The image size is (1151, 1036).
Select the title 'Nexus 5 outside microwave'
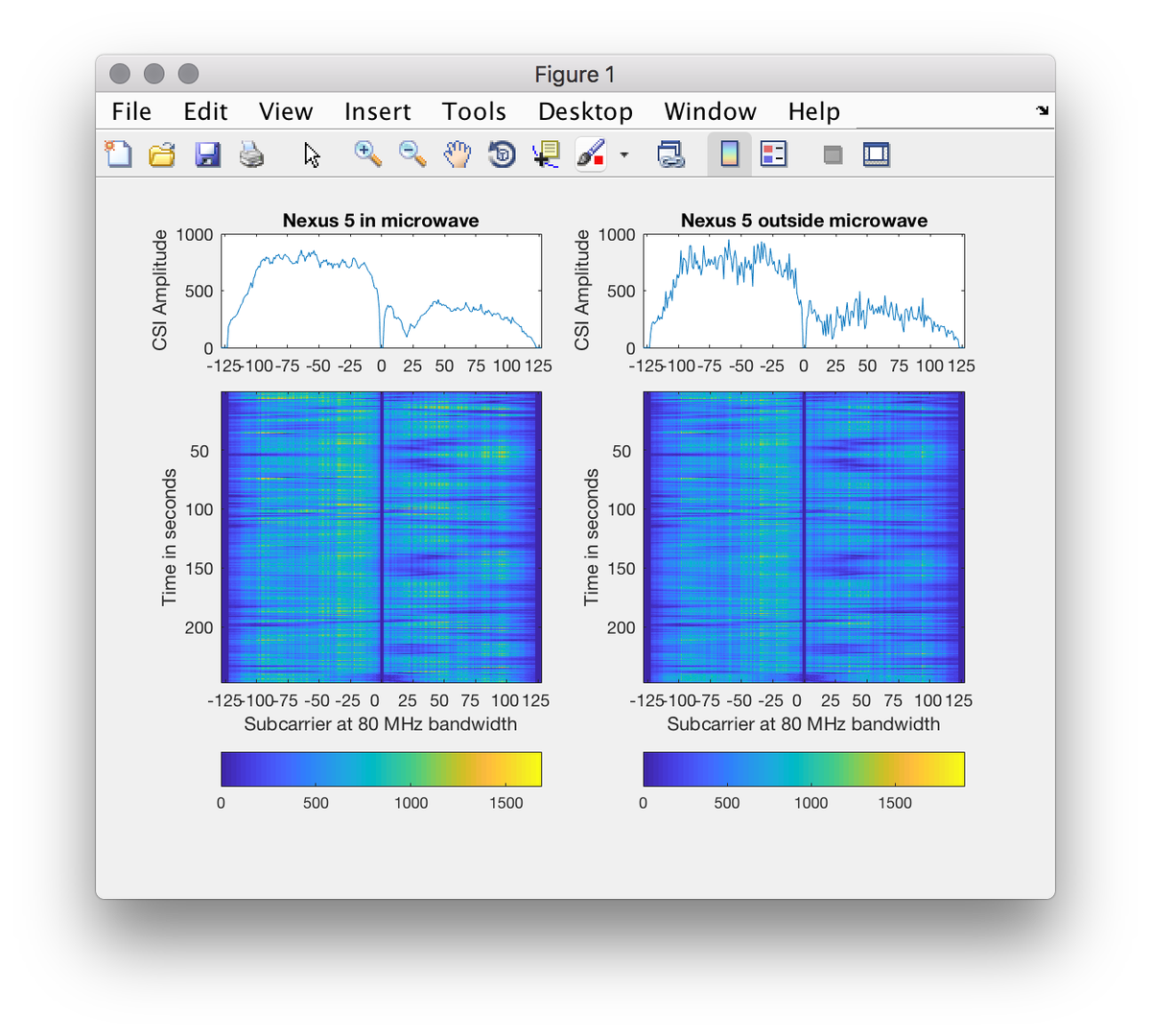click(804, 221)
